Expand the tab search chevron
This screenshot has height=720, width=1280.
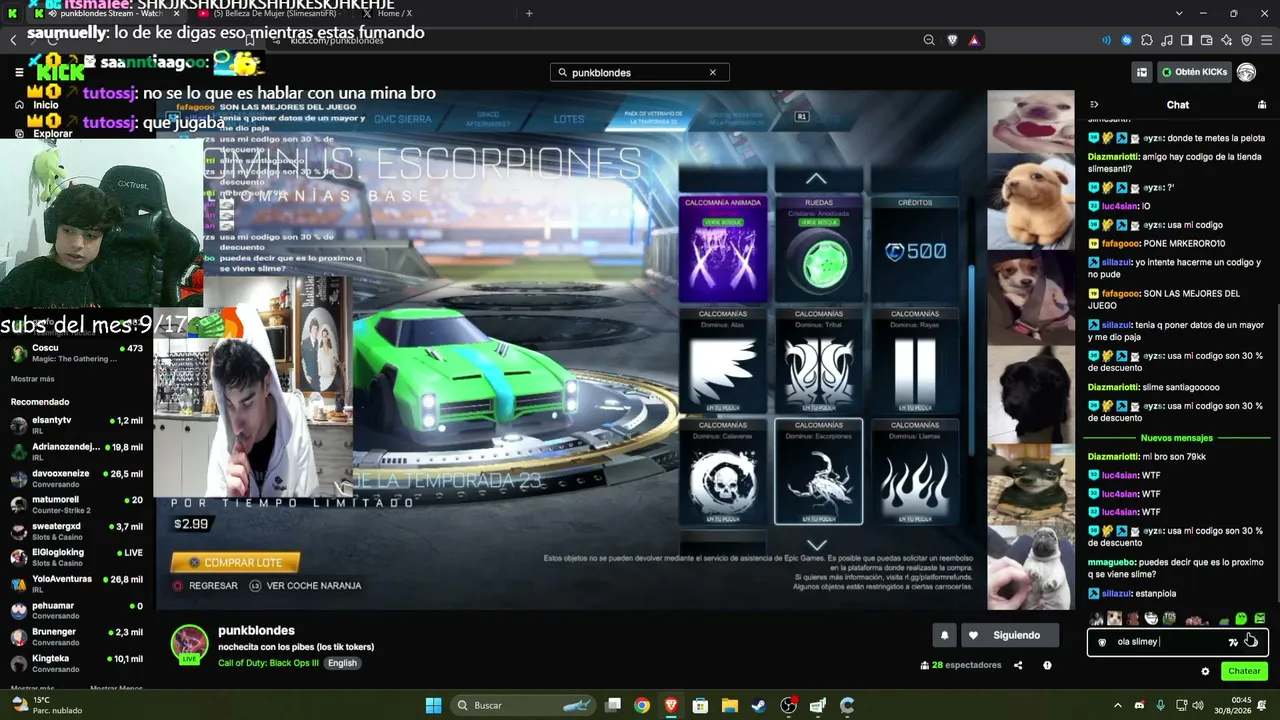1179,13
